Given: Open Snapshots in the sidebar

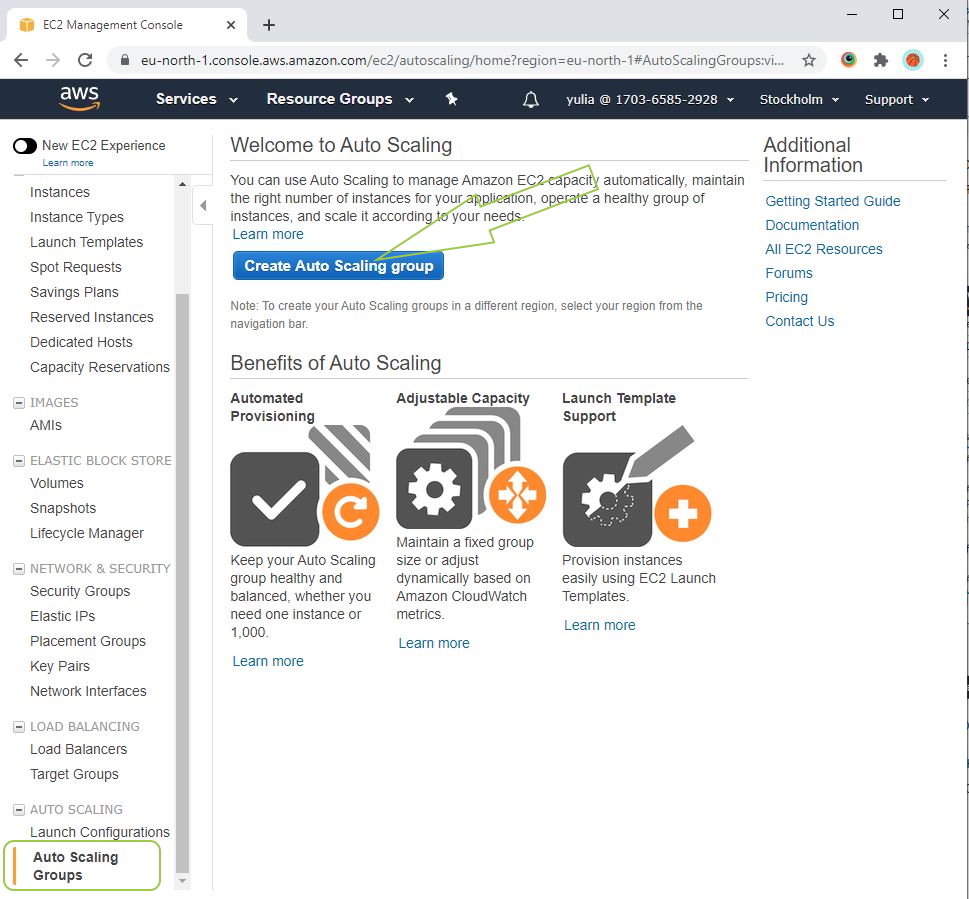Looking at the screenshot, I should click(63, 509).
